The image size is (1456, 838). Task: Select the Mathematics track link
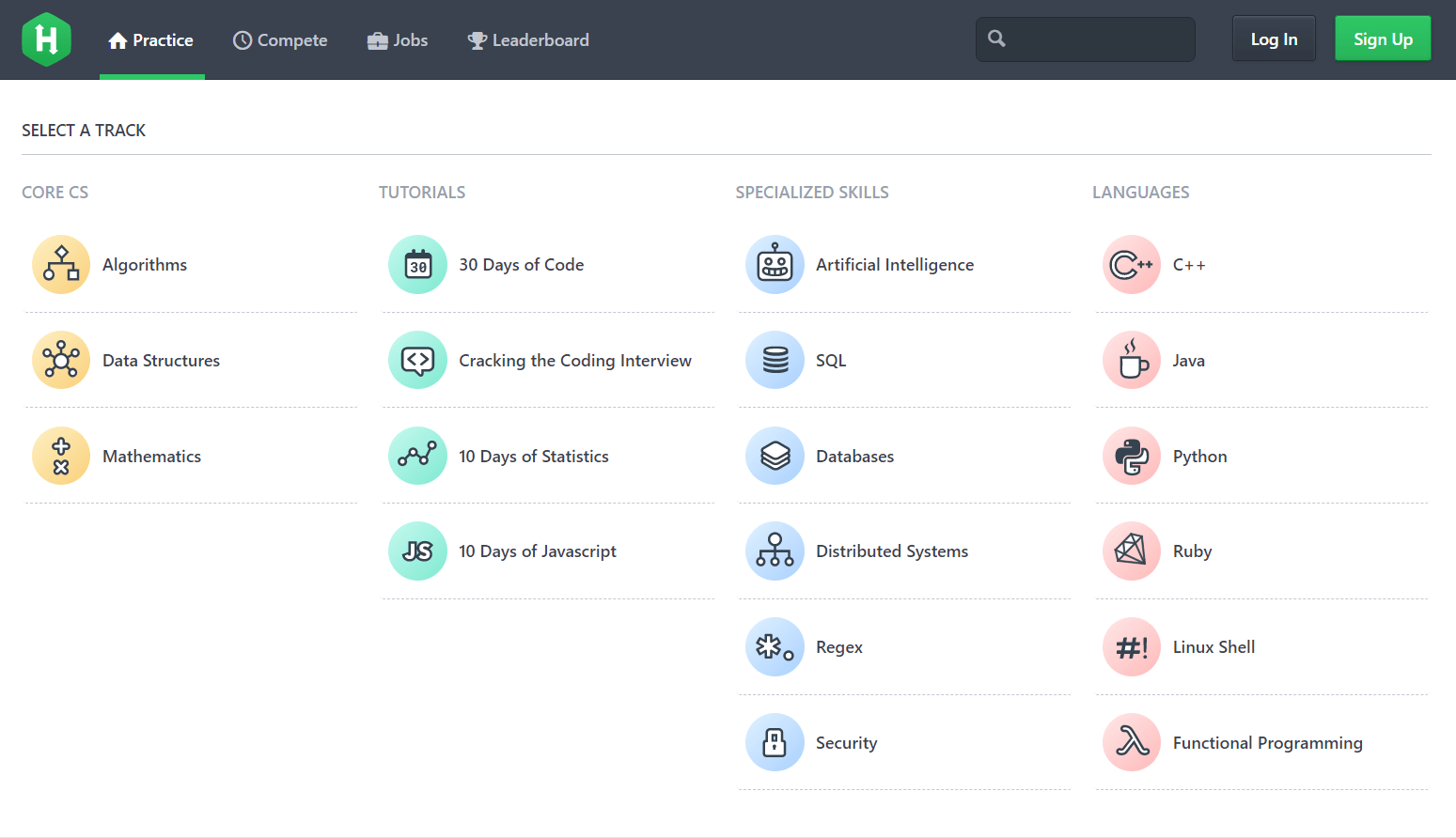[x=151, y=457]
